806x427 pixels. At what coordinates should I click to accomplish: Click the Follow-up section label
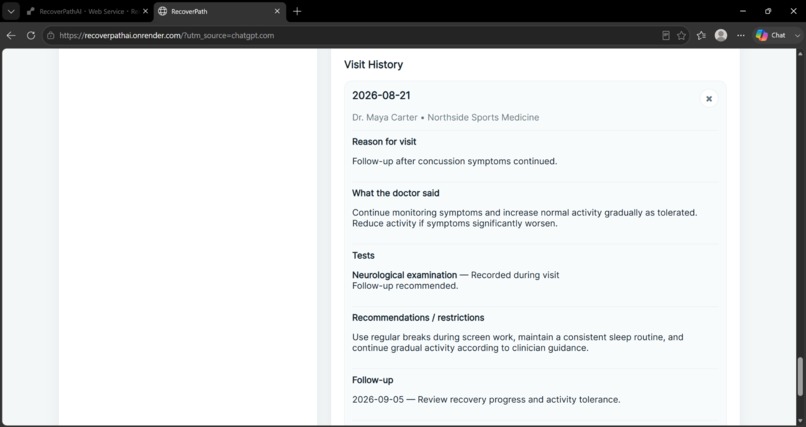tap(373, 380)
